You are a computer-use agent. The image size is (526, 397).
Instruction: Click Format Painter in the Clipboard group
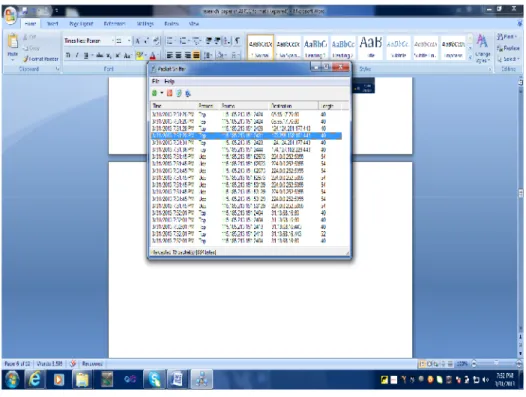[x=41, y=59]
